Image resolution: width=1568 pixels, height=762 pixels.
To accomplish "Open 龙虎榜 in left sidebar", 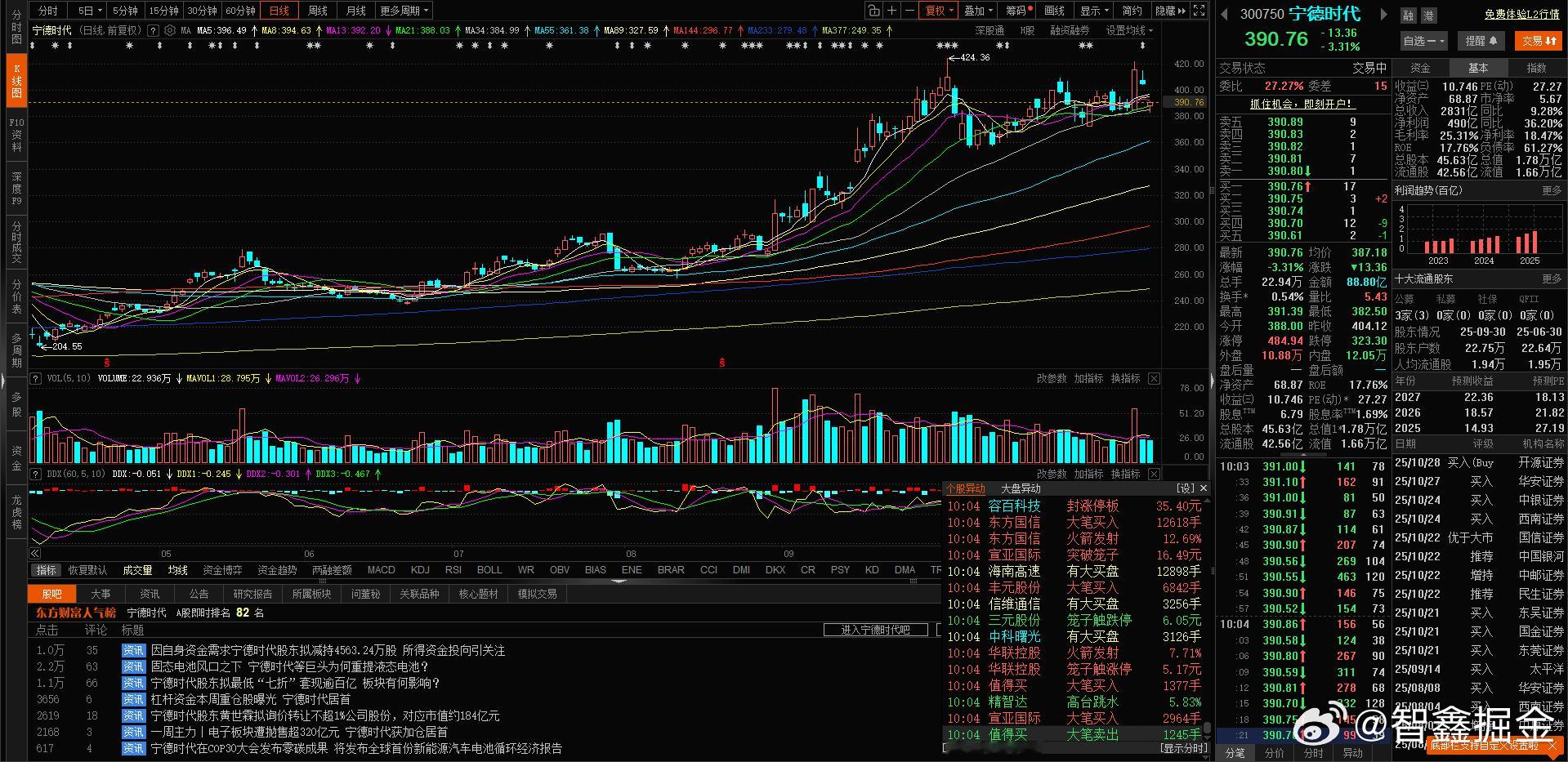I will pyautogui.click(x=16, y=512).
